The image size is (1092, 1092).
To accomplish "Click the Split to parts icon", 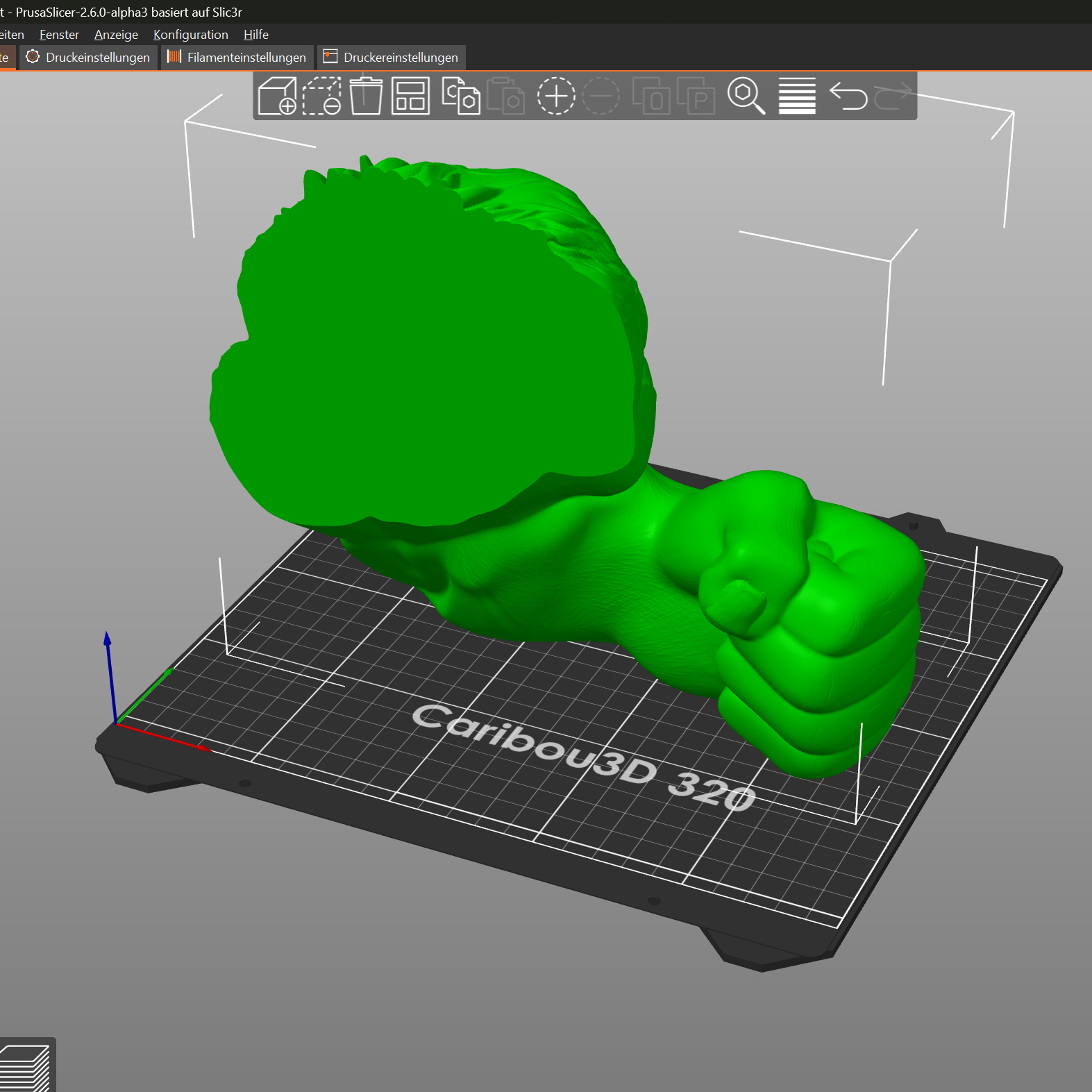I will tap(696, 96).
